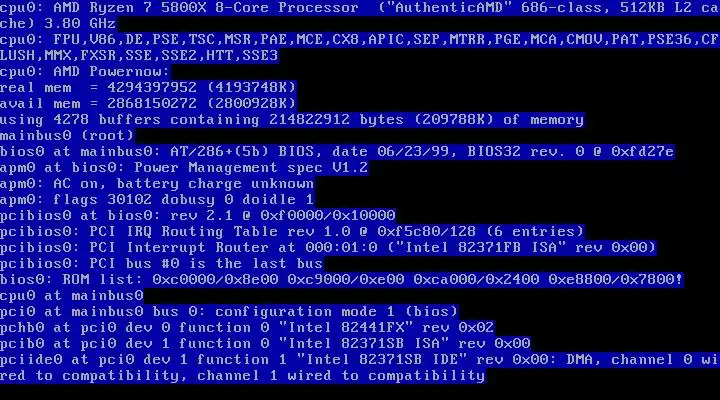Click the 'bios0: ROM list:' line

click(342, 280)
